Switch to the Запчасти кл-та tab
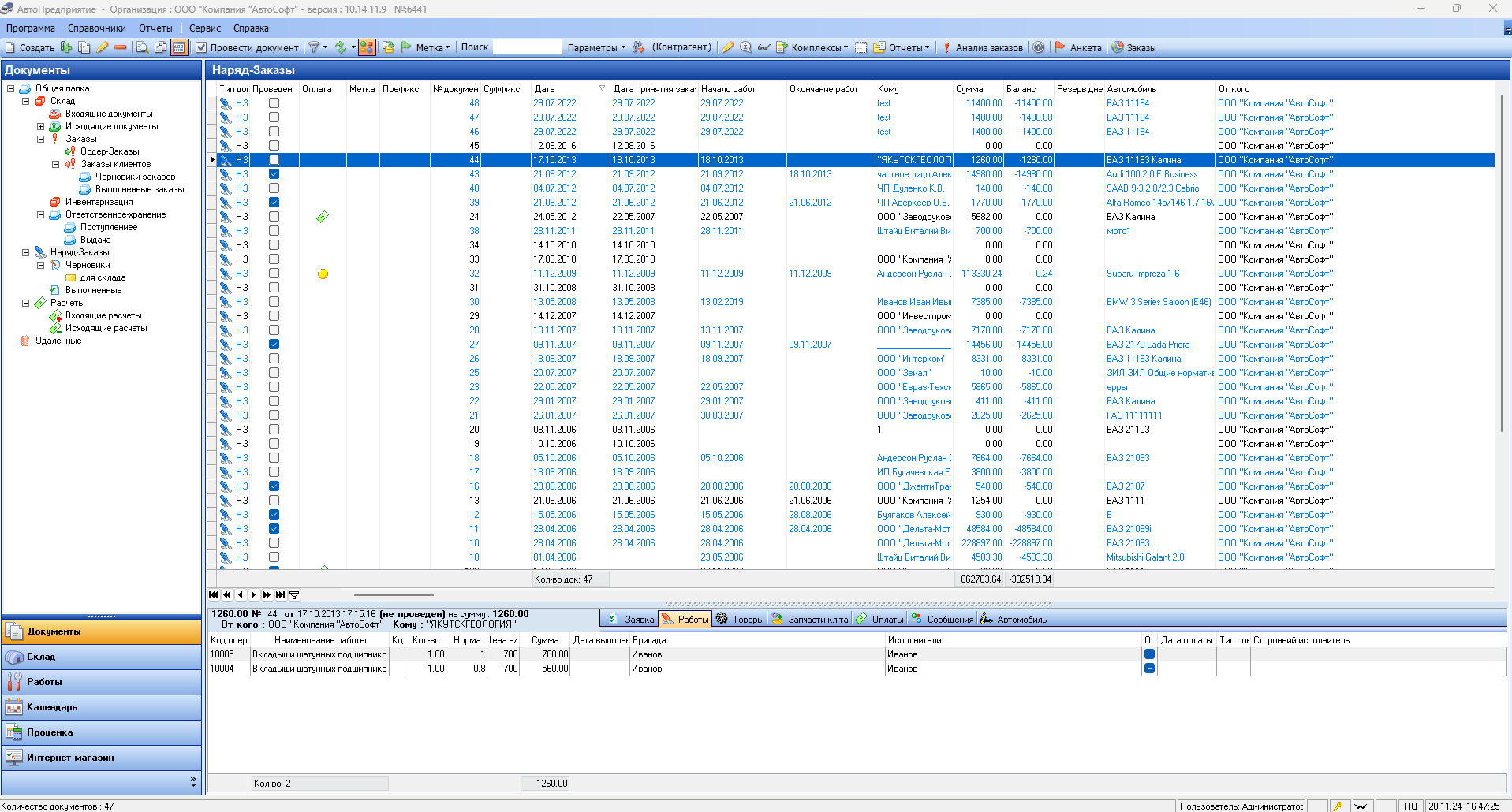 810,620
